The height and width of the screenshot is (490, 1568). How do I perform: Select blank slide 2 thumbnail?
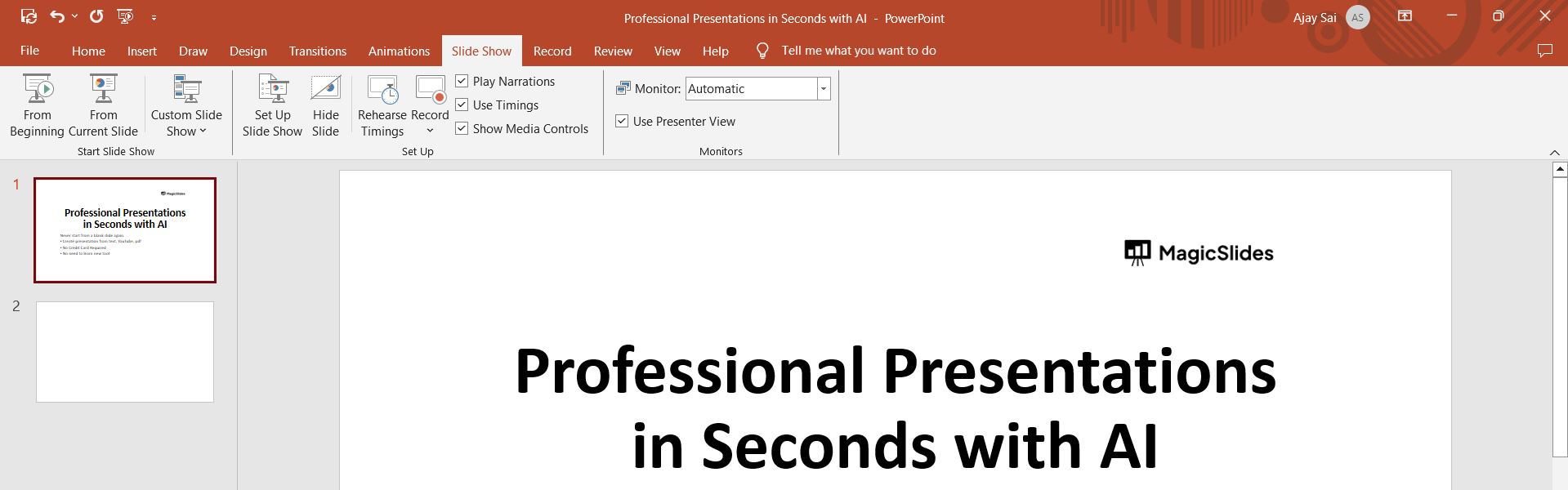click(125, 352)
